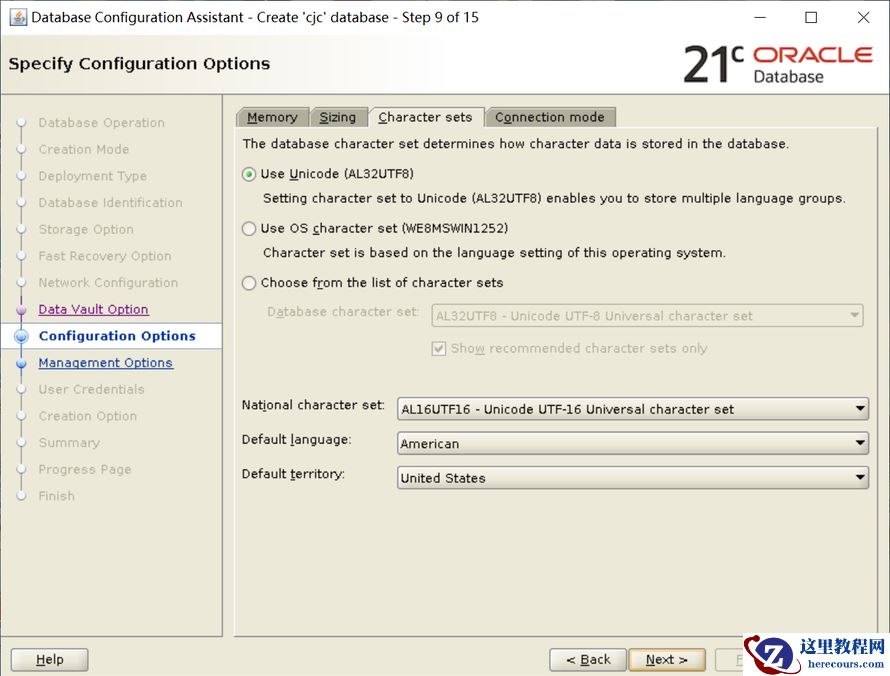Click the Storage Option step label
The height and width of the screenshot is (676, 890).
point(86,229)
